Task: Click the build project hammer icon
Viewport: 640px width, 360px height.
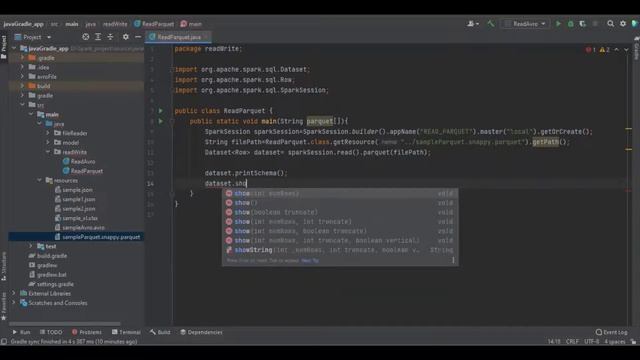Action: click(491, 24)
